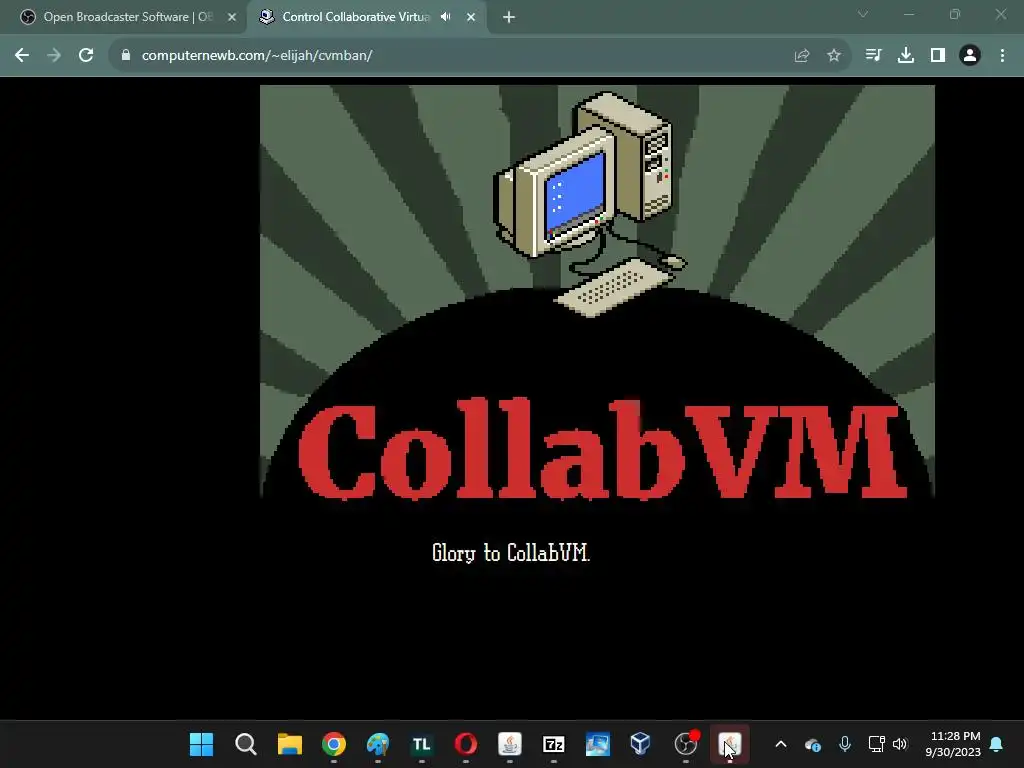Open taskbar Search
Screen dimensions: 1024x768
[246, 744]
